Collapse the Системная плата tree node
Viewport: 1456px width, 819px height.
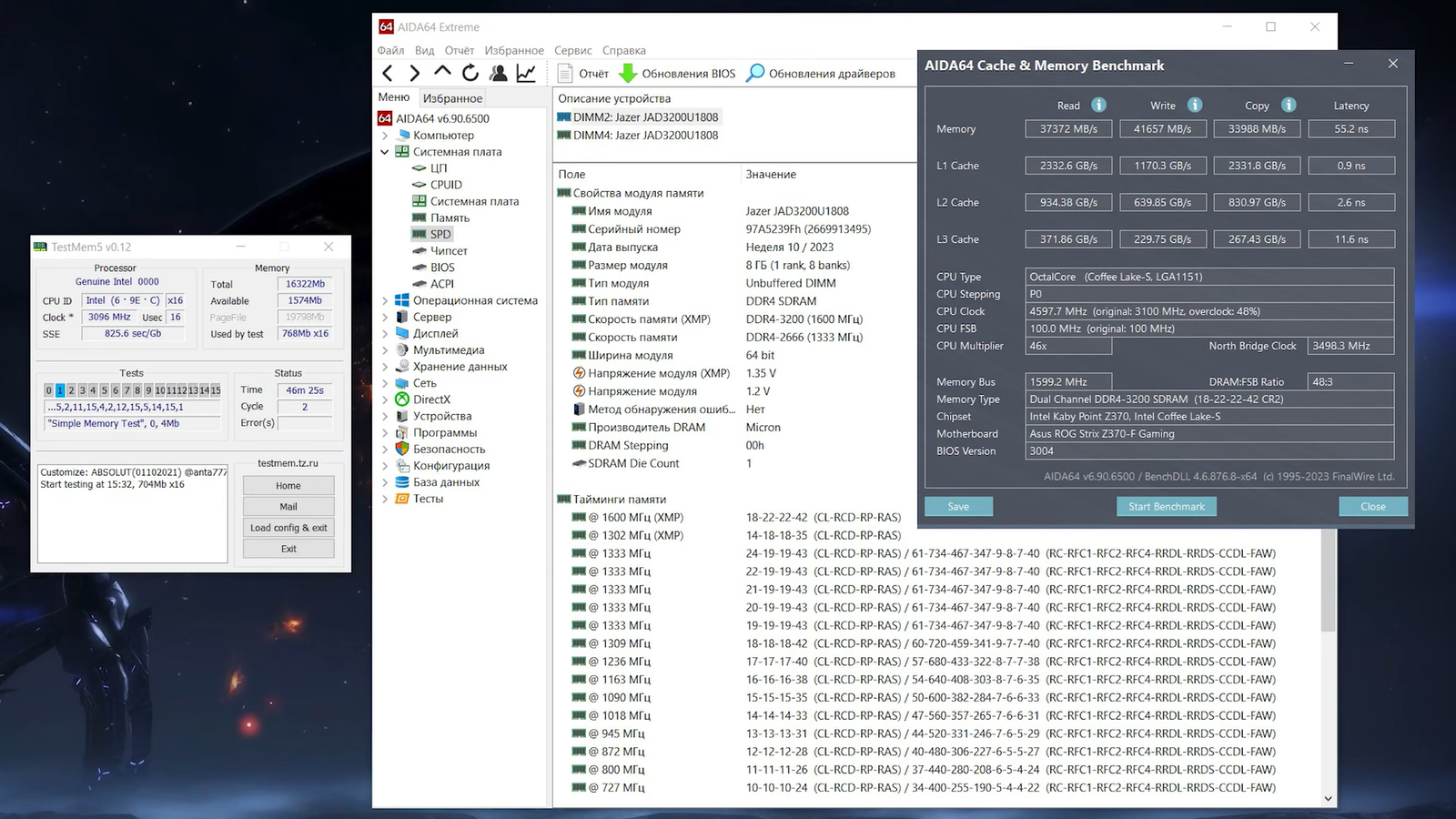385,152
